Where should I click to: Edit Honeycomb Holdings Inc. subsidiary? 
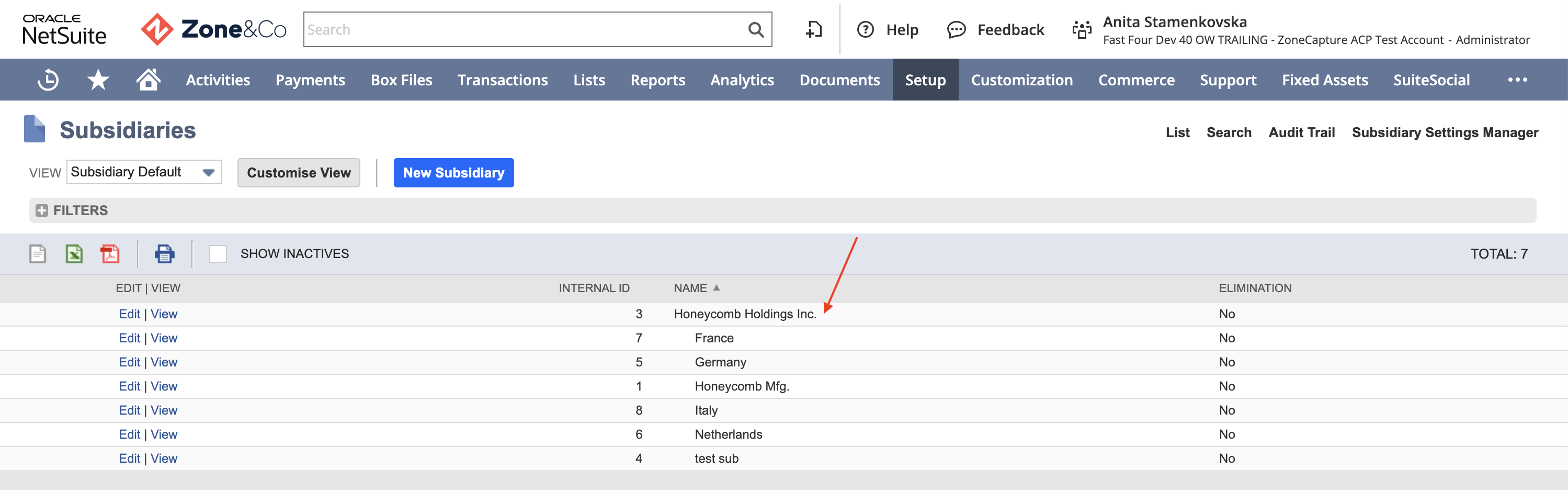[129, 314]
